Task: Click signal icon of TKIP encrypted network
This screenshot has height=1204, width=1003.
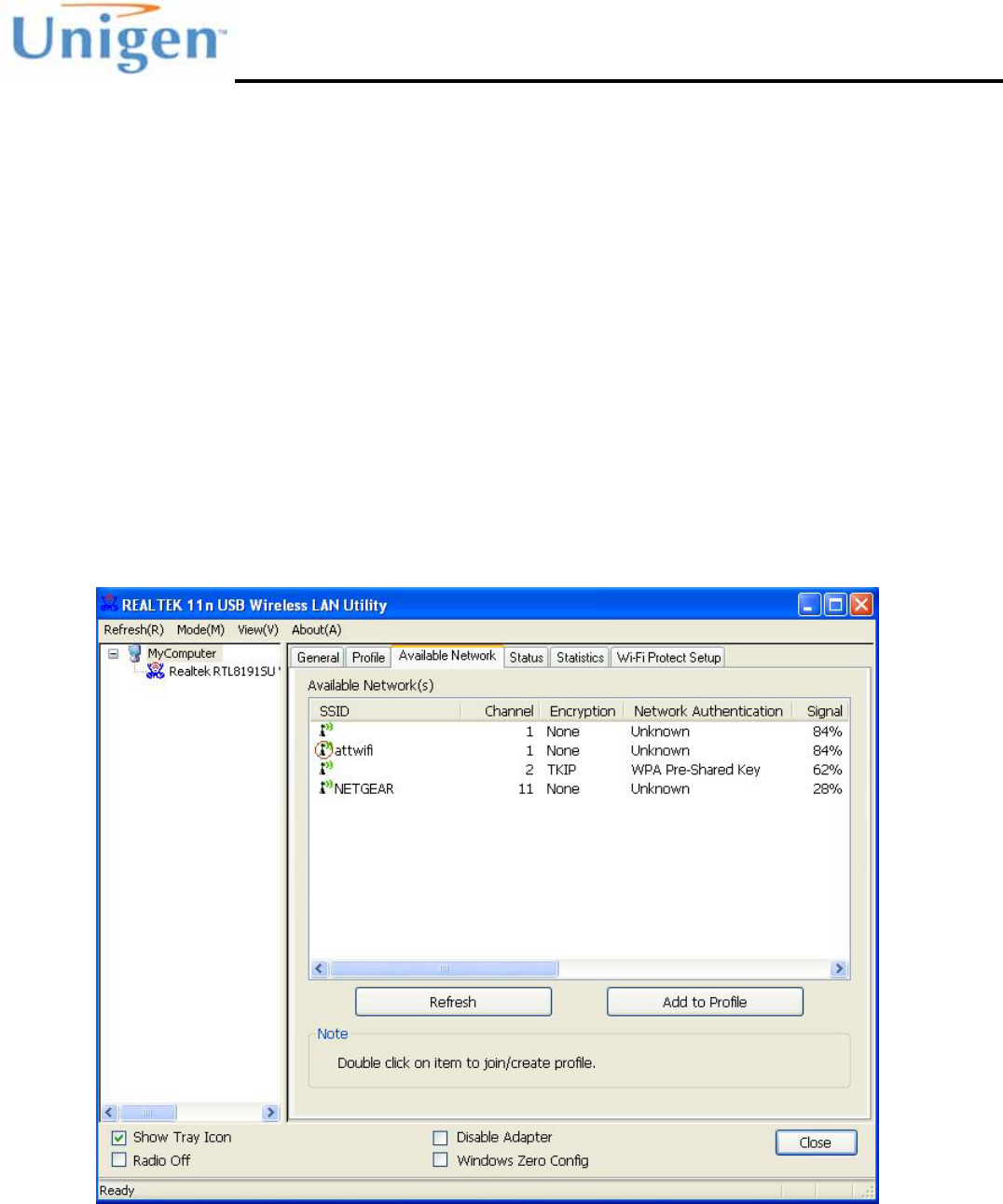Action: point(325,769)
